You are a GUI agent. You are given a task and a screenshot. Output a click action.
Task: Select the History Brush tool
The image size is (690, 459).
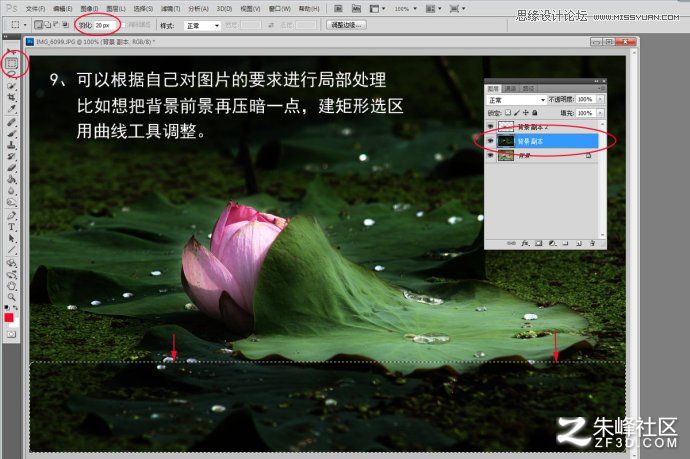(x=11, y=157)
